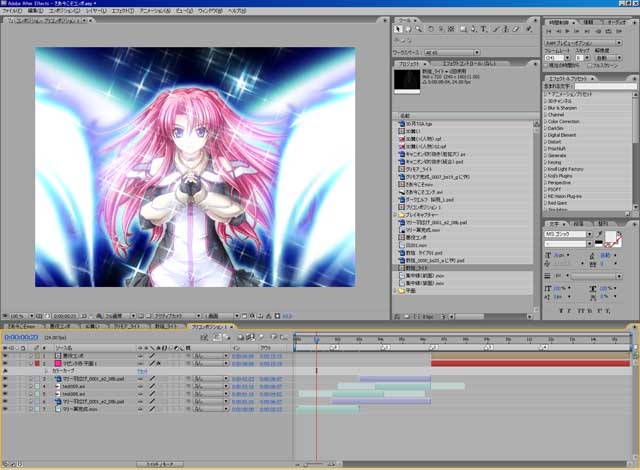Toggle visibility of test009.avi layer 4
Image resolution: width=640 pixels, height=470 pixels.
tap(5, 386)
